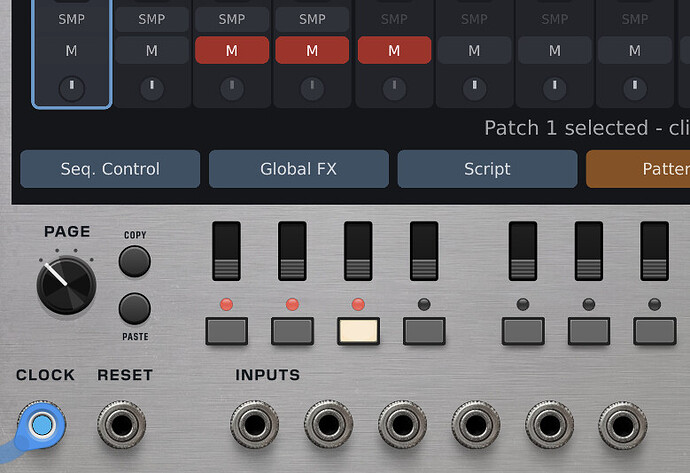This screenshot has width=690, height=473.
Task: Click dimmed SMP on seventh channel
Action: click(555, 19)
